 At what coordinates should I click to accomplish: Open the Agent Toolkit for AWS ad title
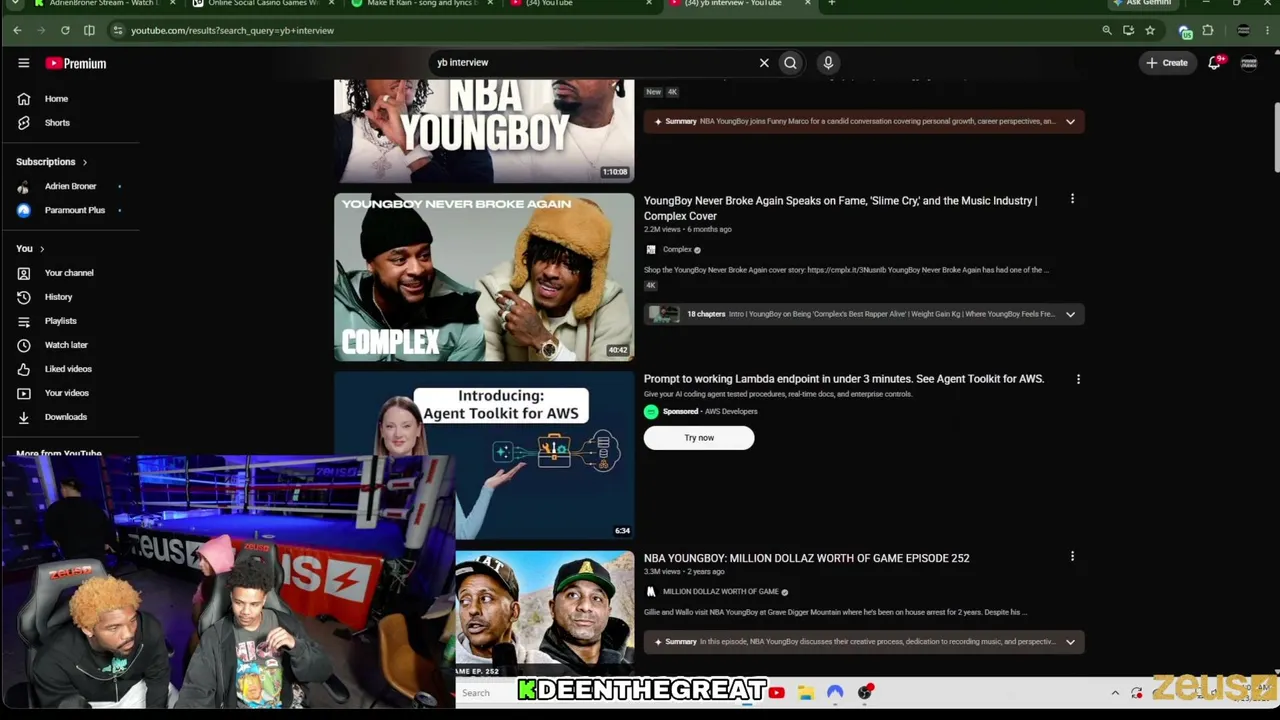coord(844,379)
